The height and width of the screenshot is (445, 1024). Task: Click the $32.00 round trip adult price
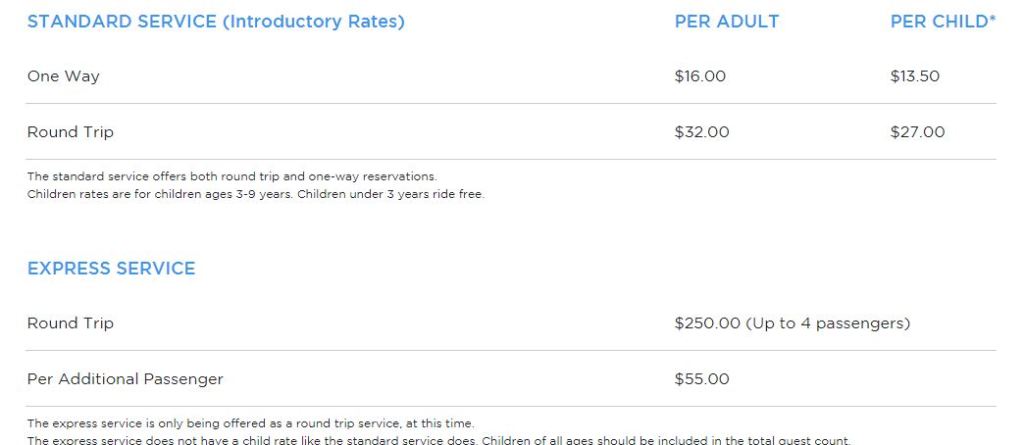click(702, 132)
